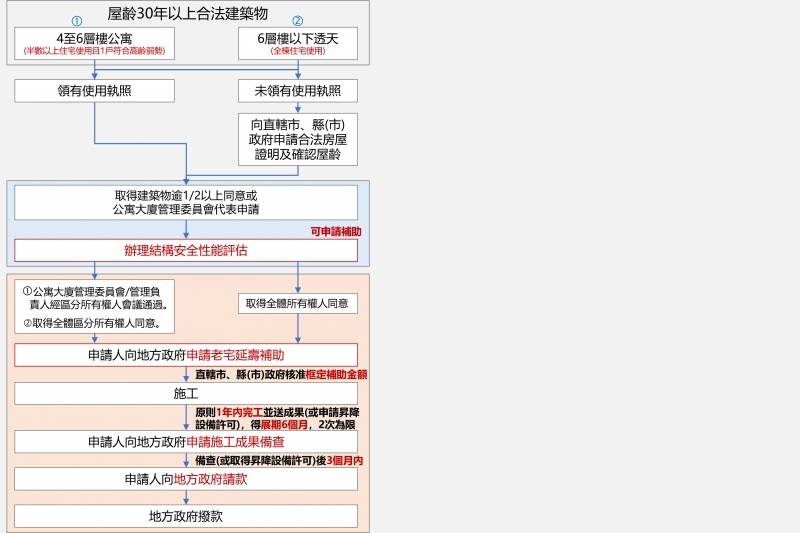Click the 公寓大廈管理委員會 item ① text
800x533 pixels.
click(96, 297)
